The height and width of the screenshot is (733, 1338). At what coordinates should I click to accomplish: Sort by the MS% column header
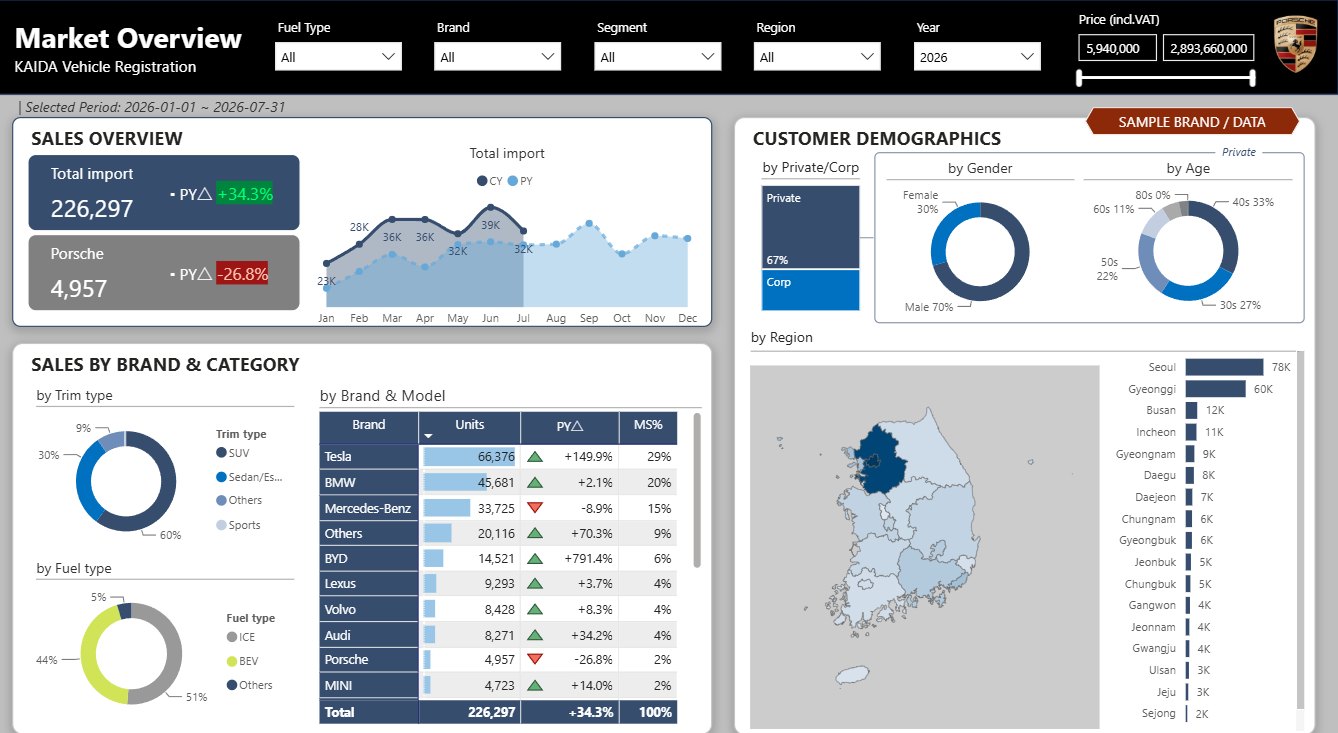click(x=648, y=427)
